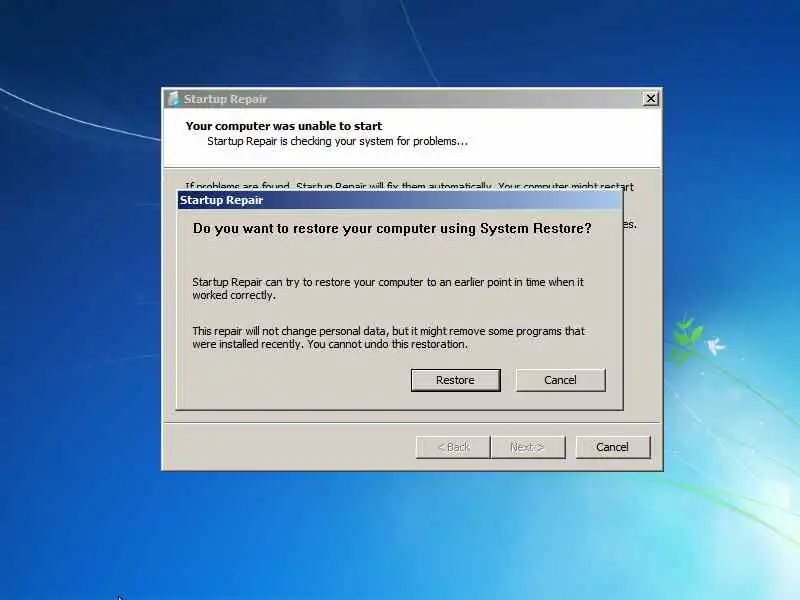Click the disabled Next button
This screenshot has width=800, height=600.
pos(528,447)
